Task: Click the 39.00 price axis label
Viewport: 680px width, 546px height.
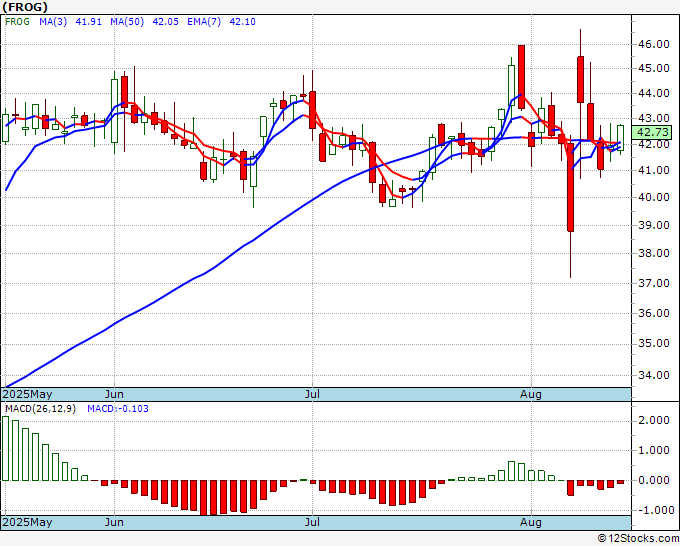Action: click(x=653, y=225)
